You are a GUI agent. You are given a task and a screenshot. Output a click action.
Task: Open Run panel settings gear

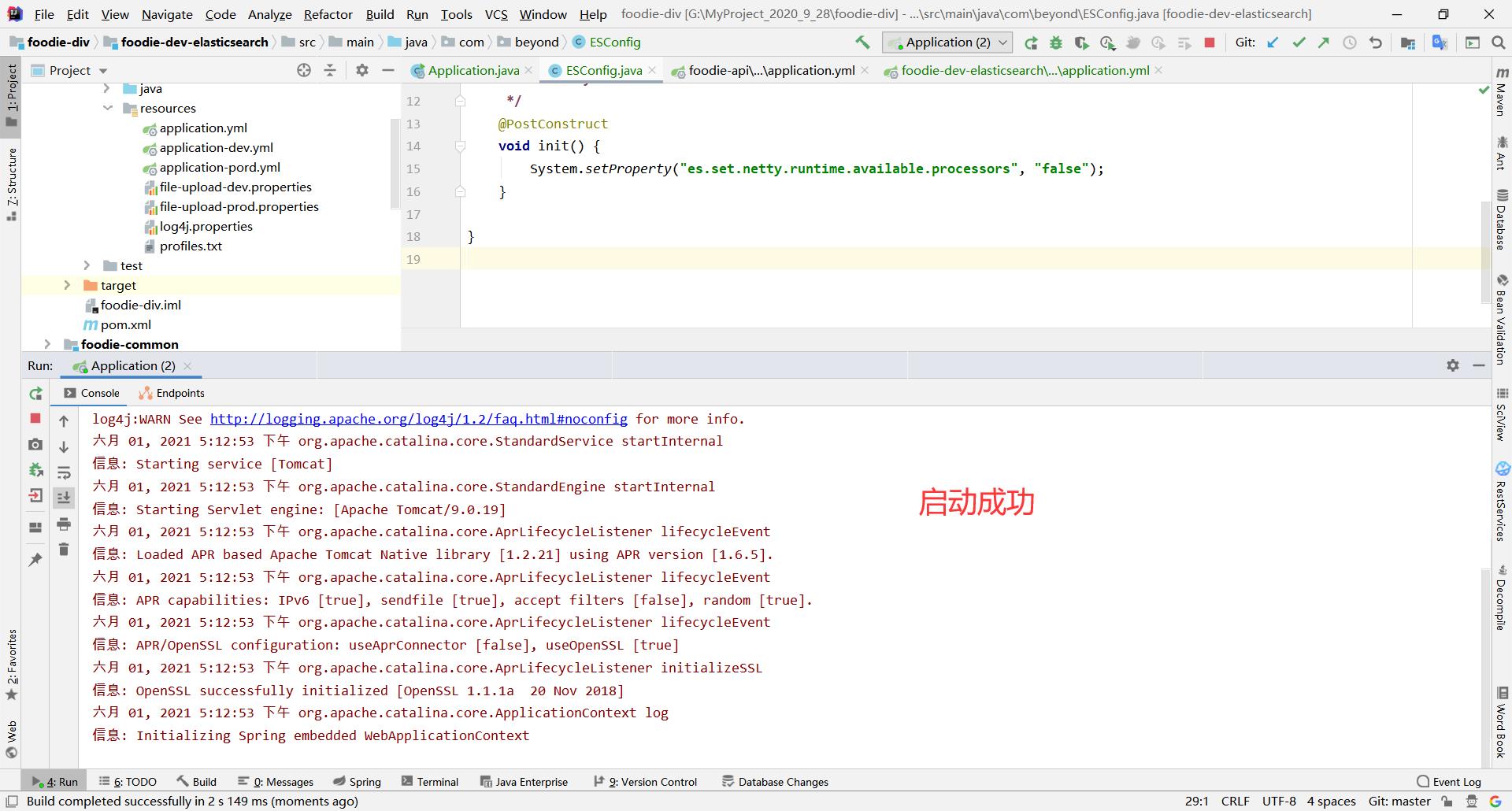1453,365
